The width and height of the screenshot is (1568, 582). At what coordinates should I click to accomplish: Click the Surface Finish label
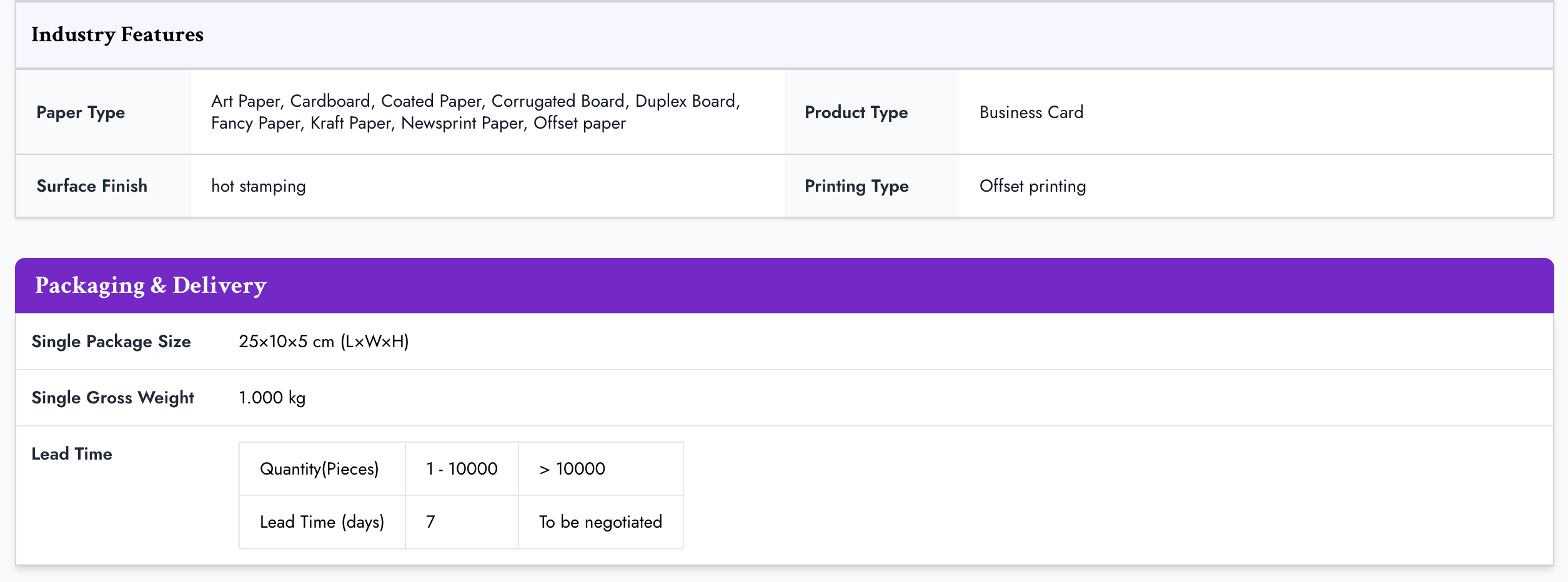92,186
